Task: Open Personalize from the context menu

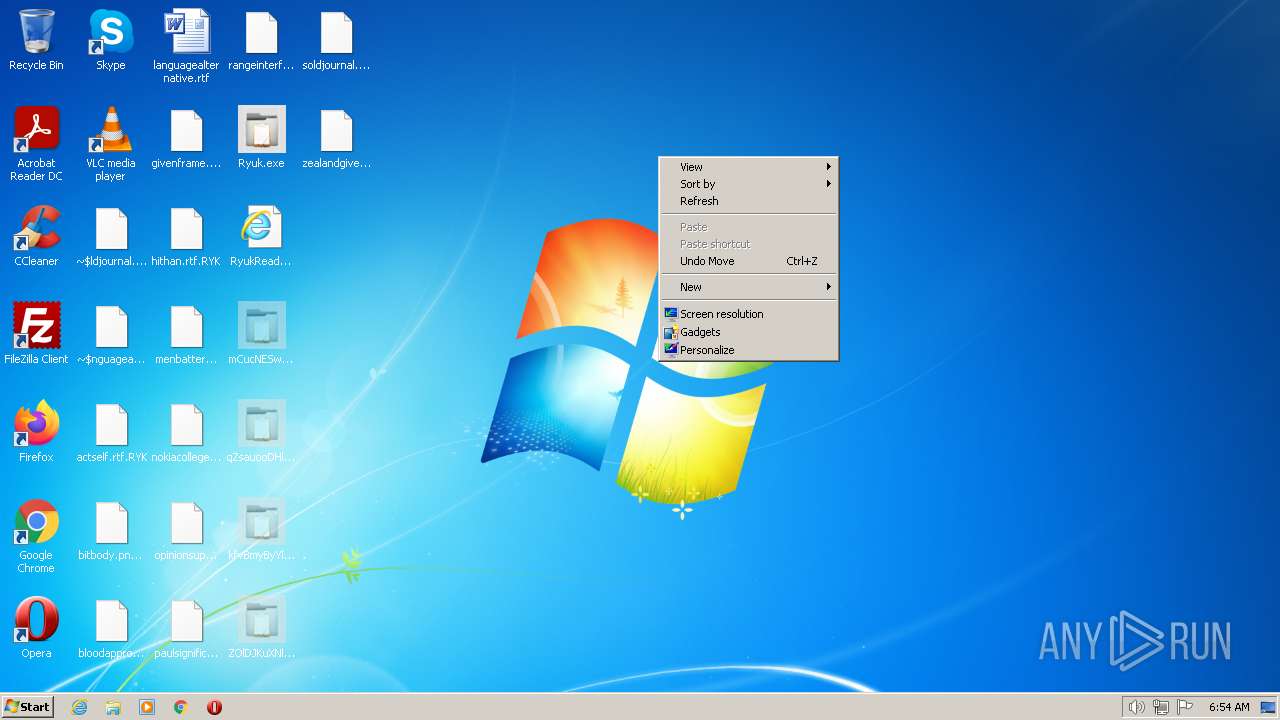Action: click(748, 350)
